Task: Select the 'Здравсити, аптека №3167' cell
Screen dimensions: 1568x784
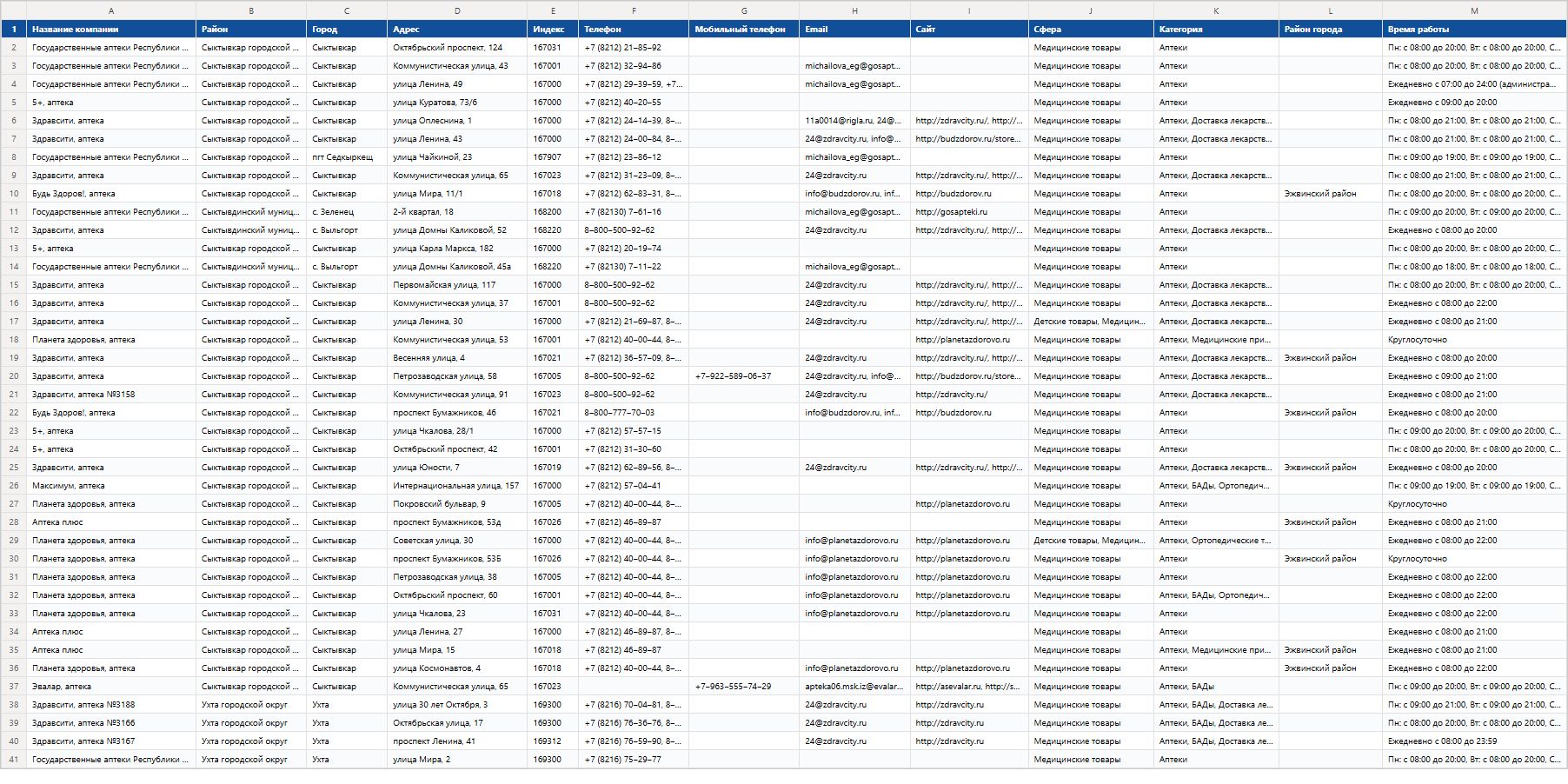Action: [111, 741]
